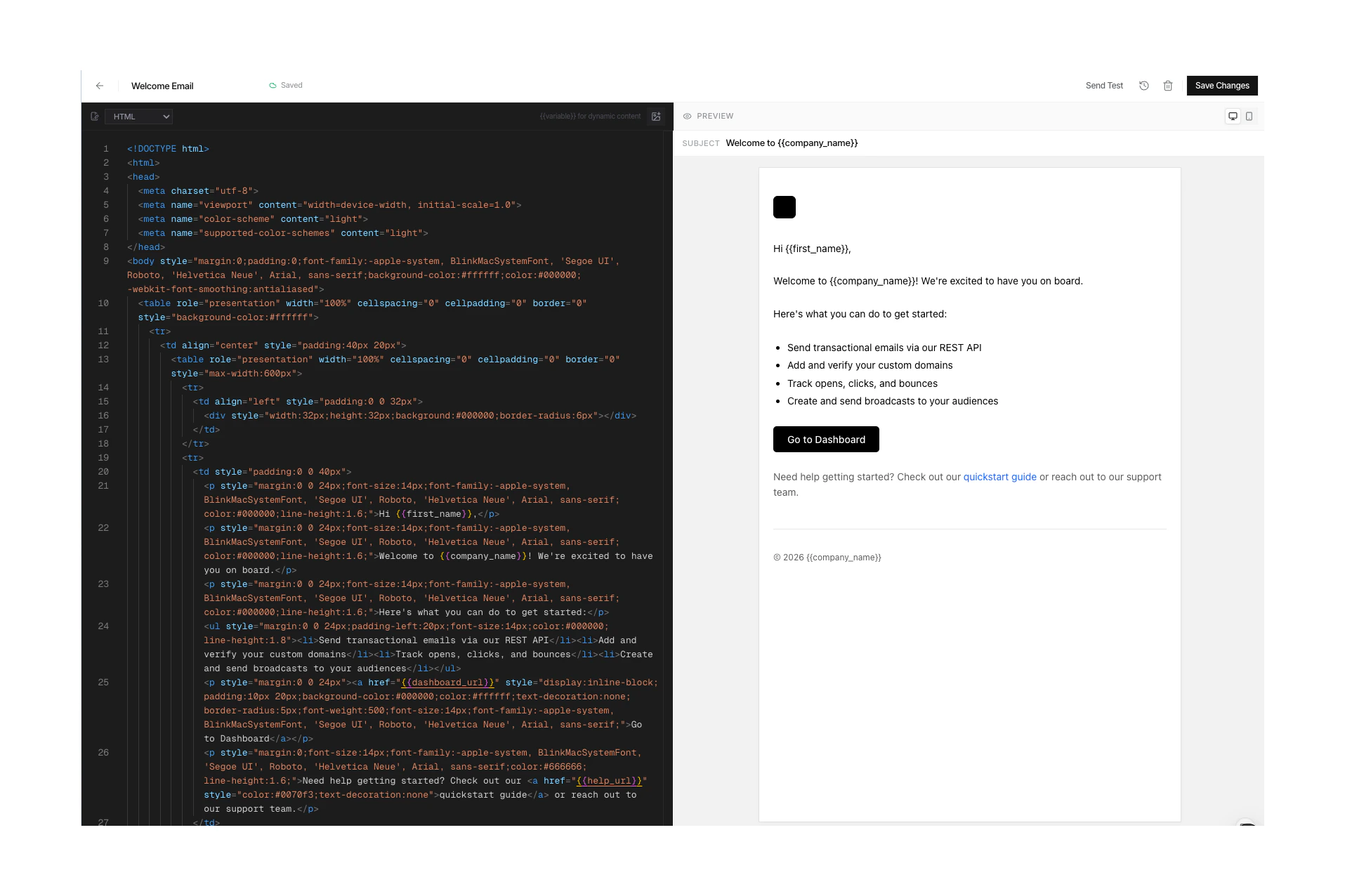Click the subject line Welcome to {{company_name}}
The width and height of the screenshot is (1345, 896).
792,143
